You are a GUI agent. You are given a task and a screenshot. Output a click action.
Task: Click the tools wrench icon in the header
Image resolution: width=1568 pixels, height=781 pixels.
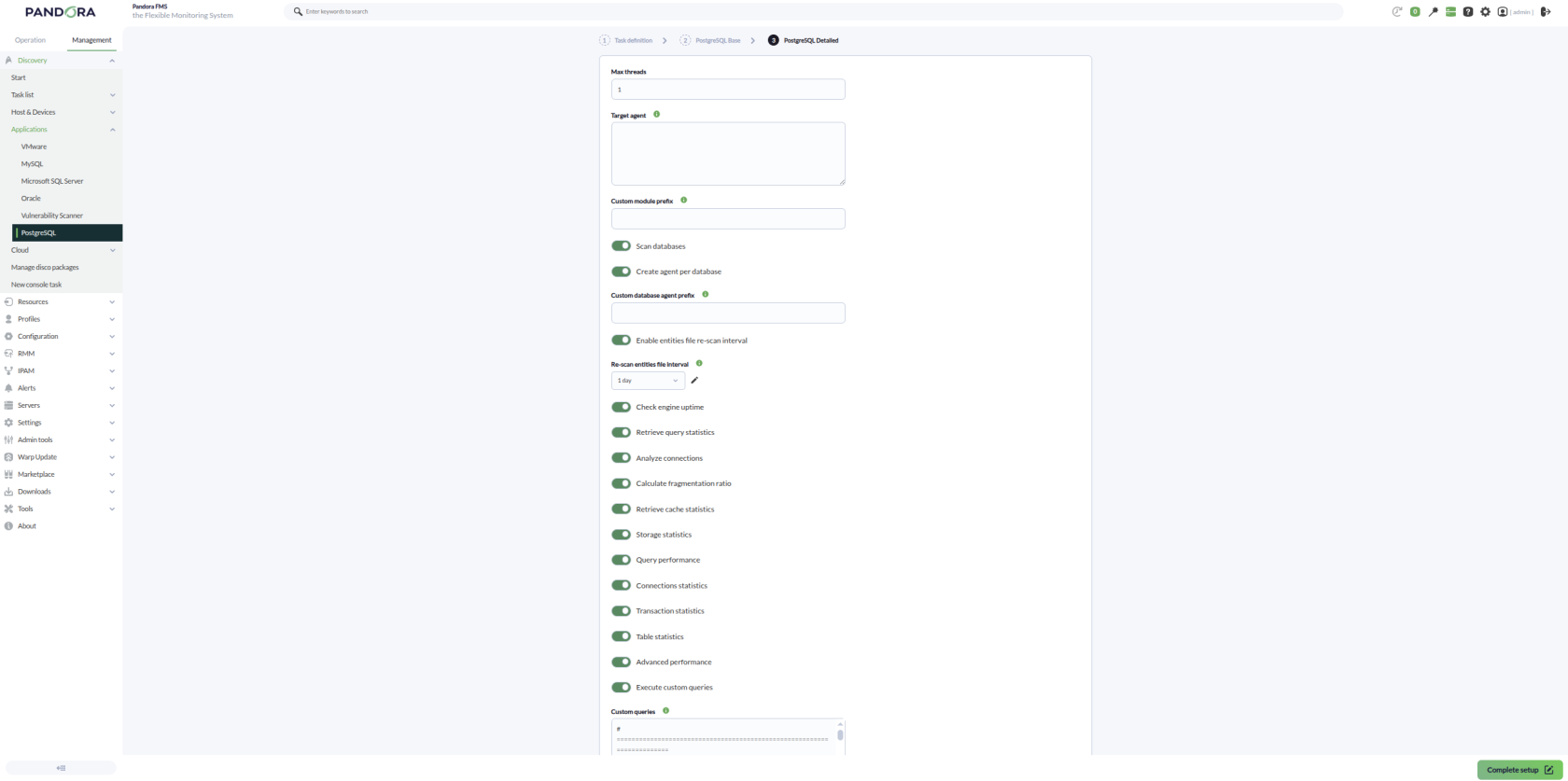point(1433,12)
